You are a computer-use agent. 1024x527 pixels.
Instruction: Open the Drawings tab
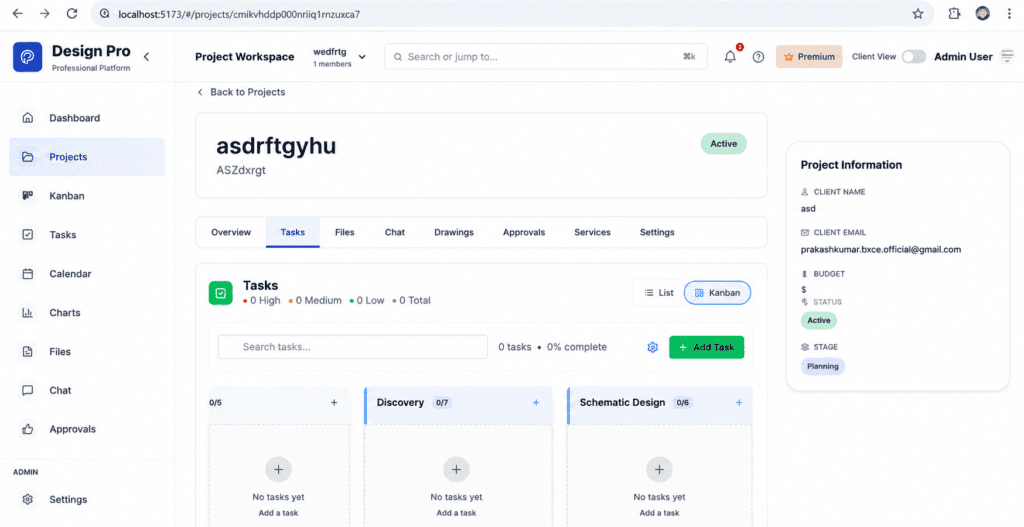[x=454, y=232]
